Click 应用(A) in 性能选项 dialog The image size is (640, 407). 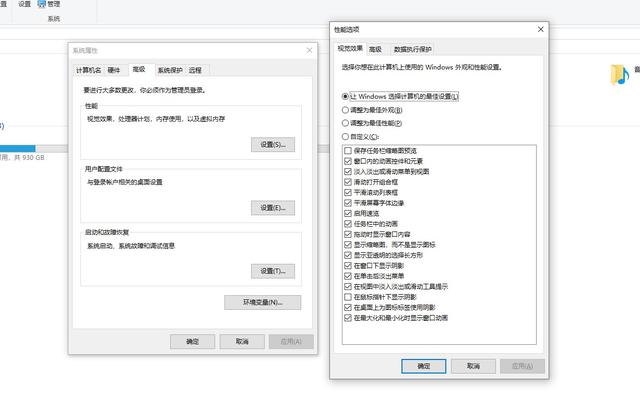tap(522, 366)
